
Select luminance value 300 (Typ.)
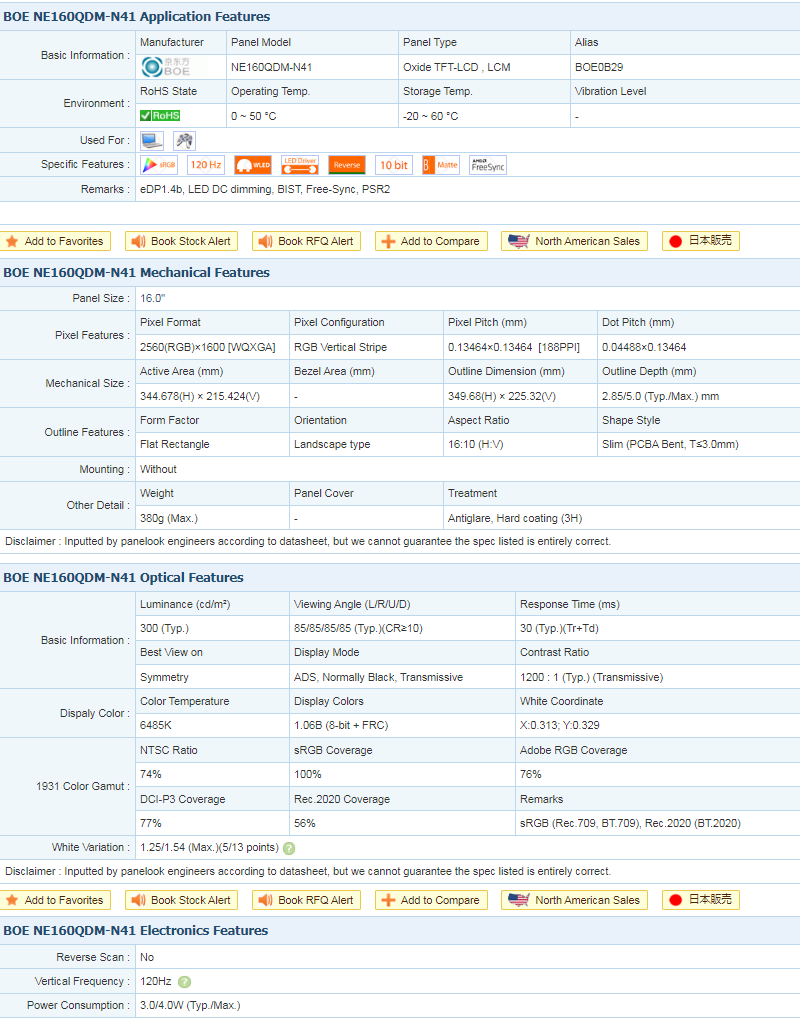[x=164, y=628]
